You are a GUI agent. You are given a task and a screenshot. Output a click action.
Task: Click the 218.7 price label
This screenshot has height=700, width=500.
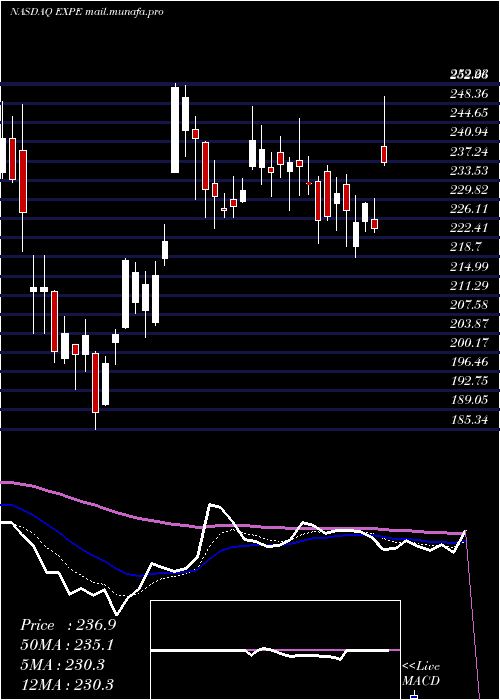[466, 248]
